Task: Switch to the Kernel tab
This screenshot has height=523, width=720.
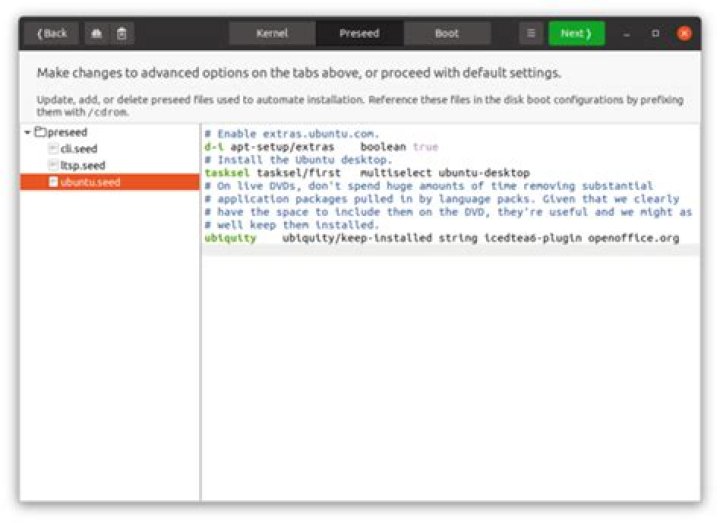Action: pyautogui.click(x=272, y=34)
